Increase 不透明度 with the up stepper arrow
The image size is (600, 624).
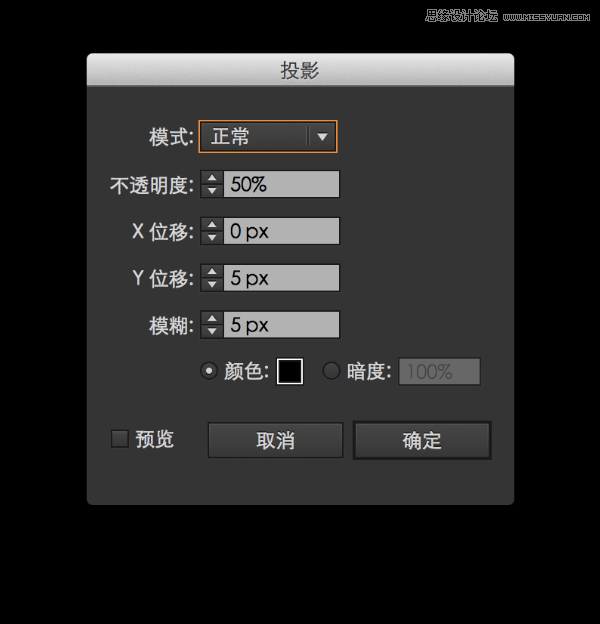(212, 178)
